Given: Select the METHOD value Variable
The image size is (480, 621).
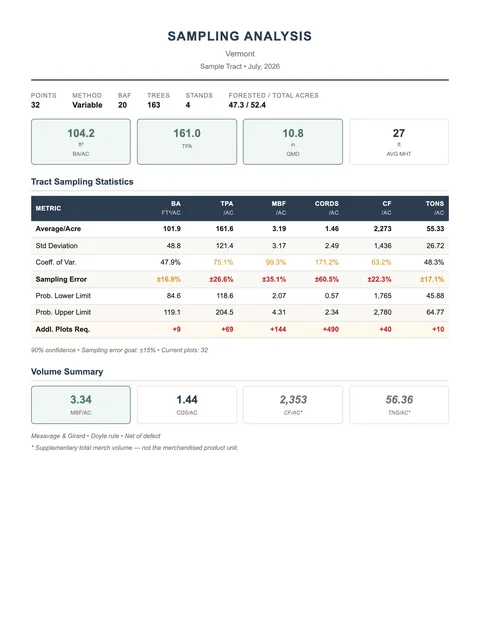Looking at the screenshot, I should coord(87,105).
